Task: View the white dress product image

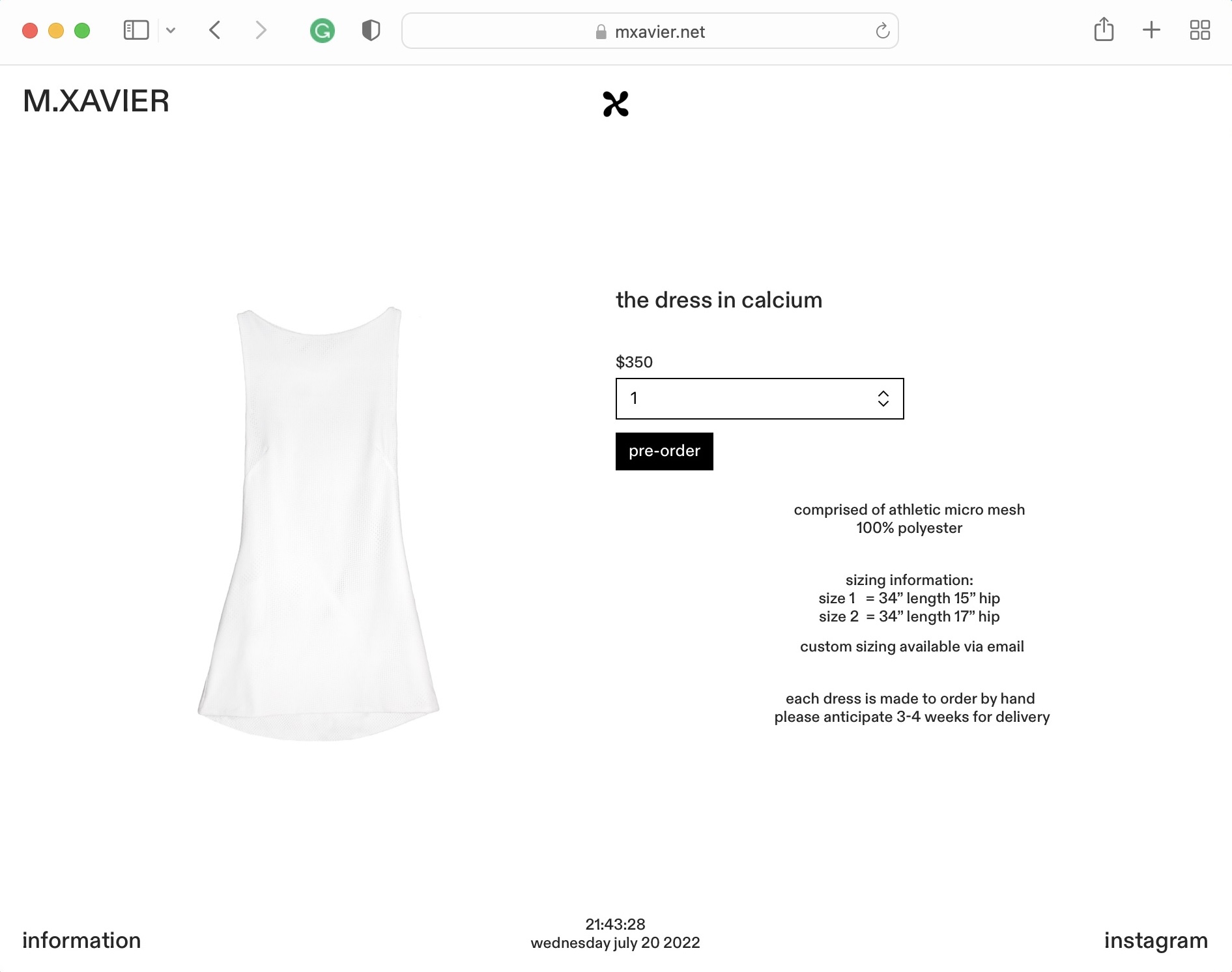Action: (x=319, y=523)
